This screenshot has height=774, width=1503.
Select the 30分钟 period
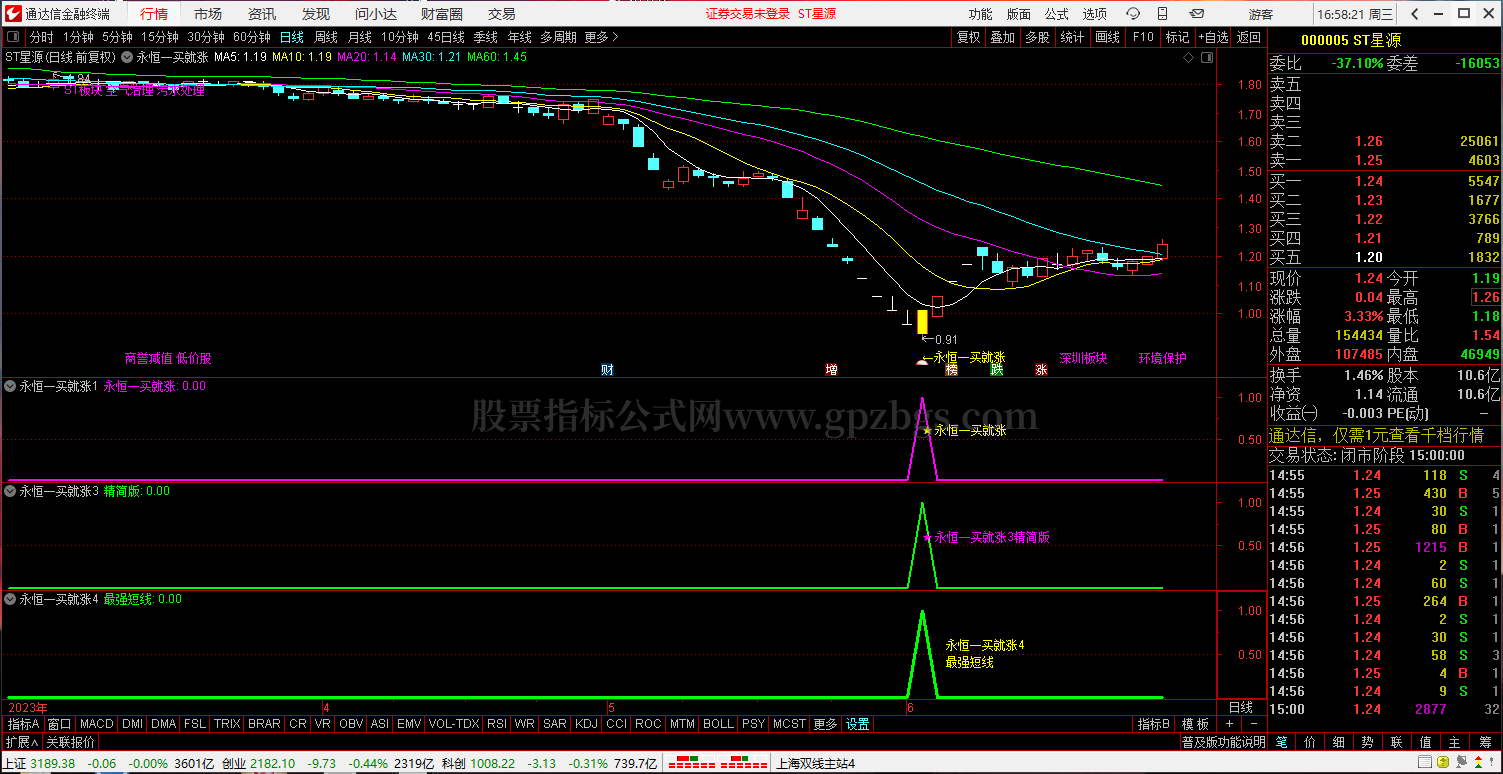click(x=205, y=37)
